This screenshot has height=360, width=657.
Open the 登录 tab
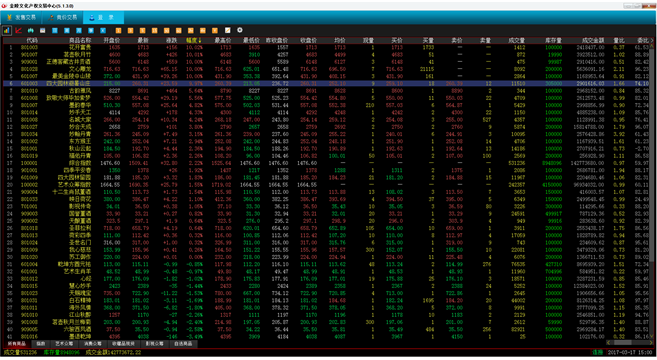pyautogui.click(x=103, y=18)
